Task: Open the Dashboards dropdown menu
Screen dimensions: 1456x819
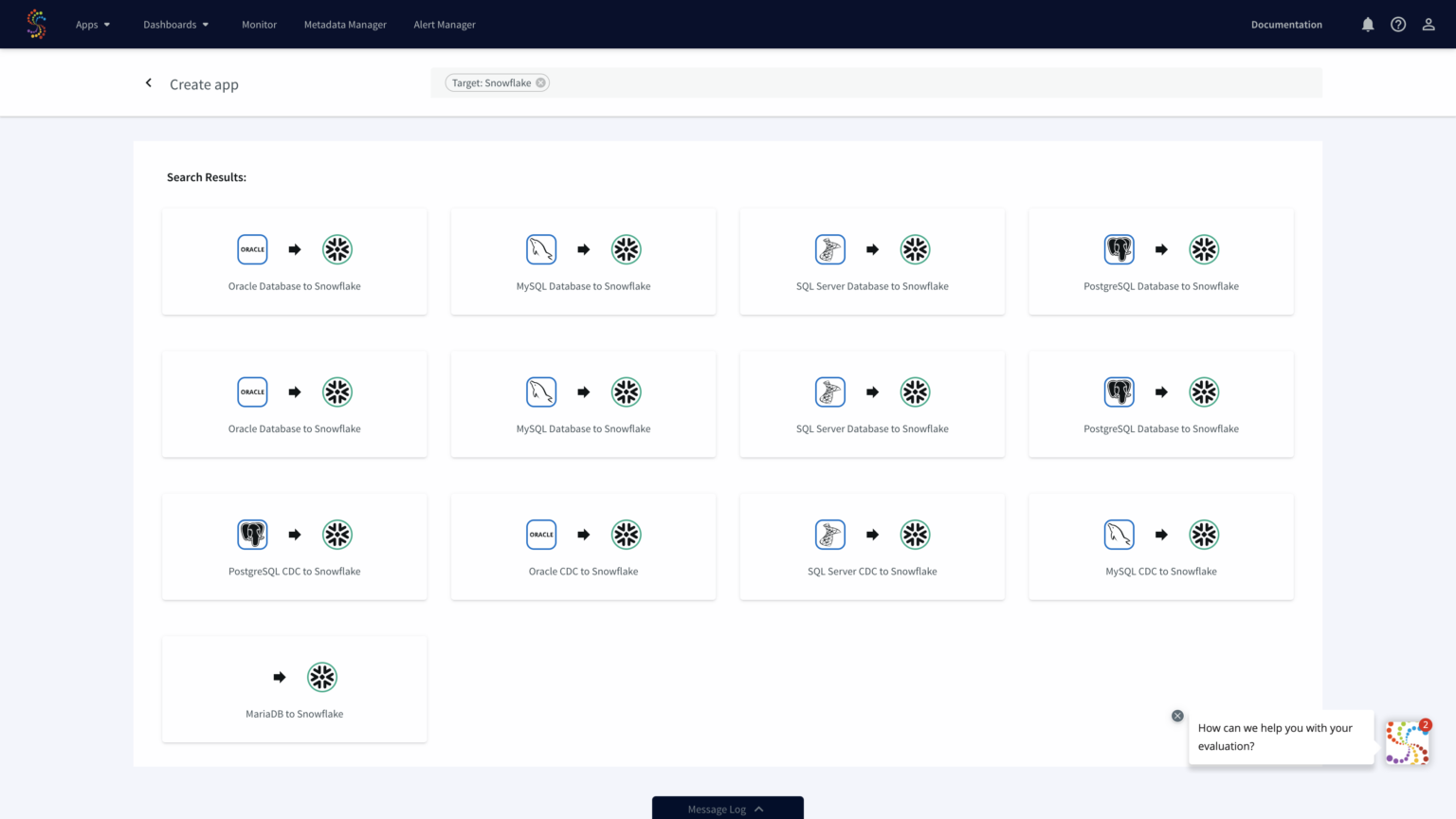Action: 175,24
